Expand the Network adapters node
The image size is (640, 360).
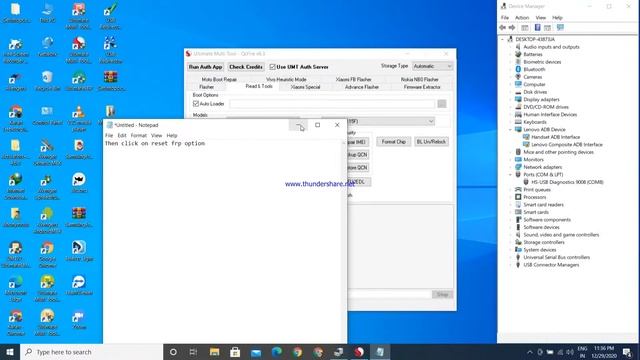point(510,167)
